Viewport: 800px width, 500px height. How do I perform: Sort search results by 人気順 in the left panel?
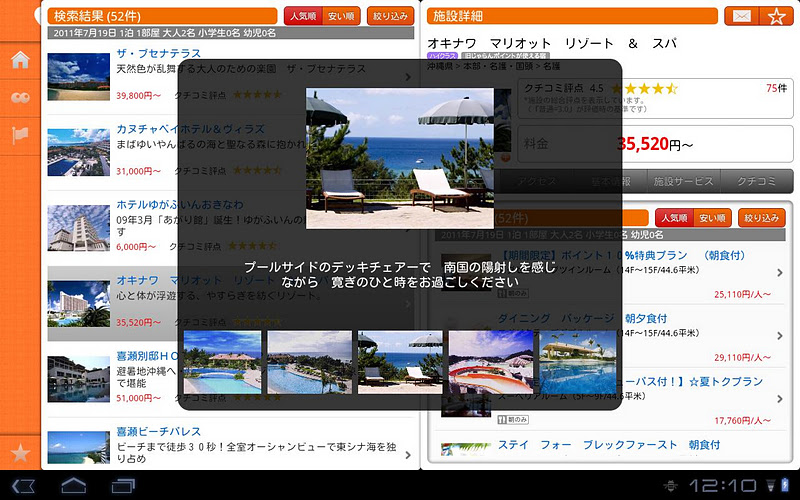pyautogui.click(x=303, y=16)
